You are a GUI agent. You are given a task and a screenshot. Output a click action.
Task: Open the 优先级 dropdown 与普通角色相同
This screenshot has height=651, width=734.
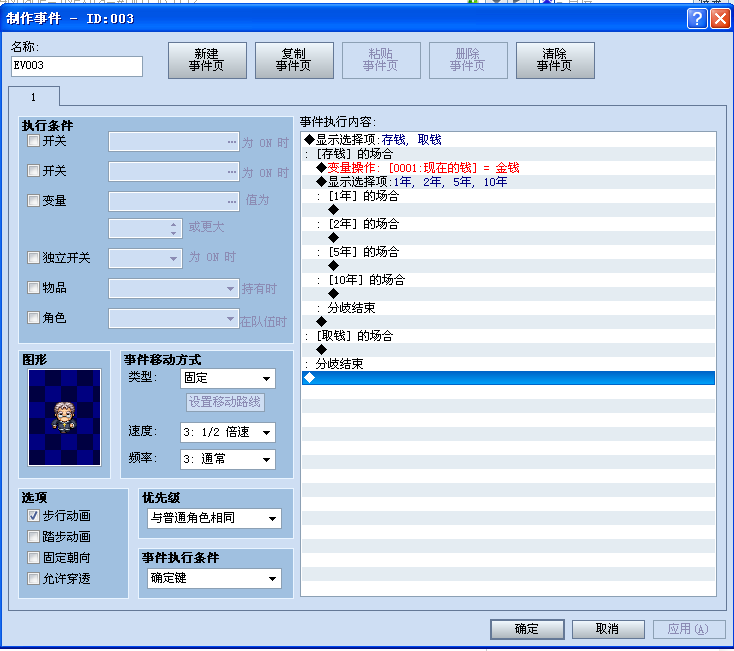[214, 518]
